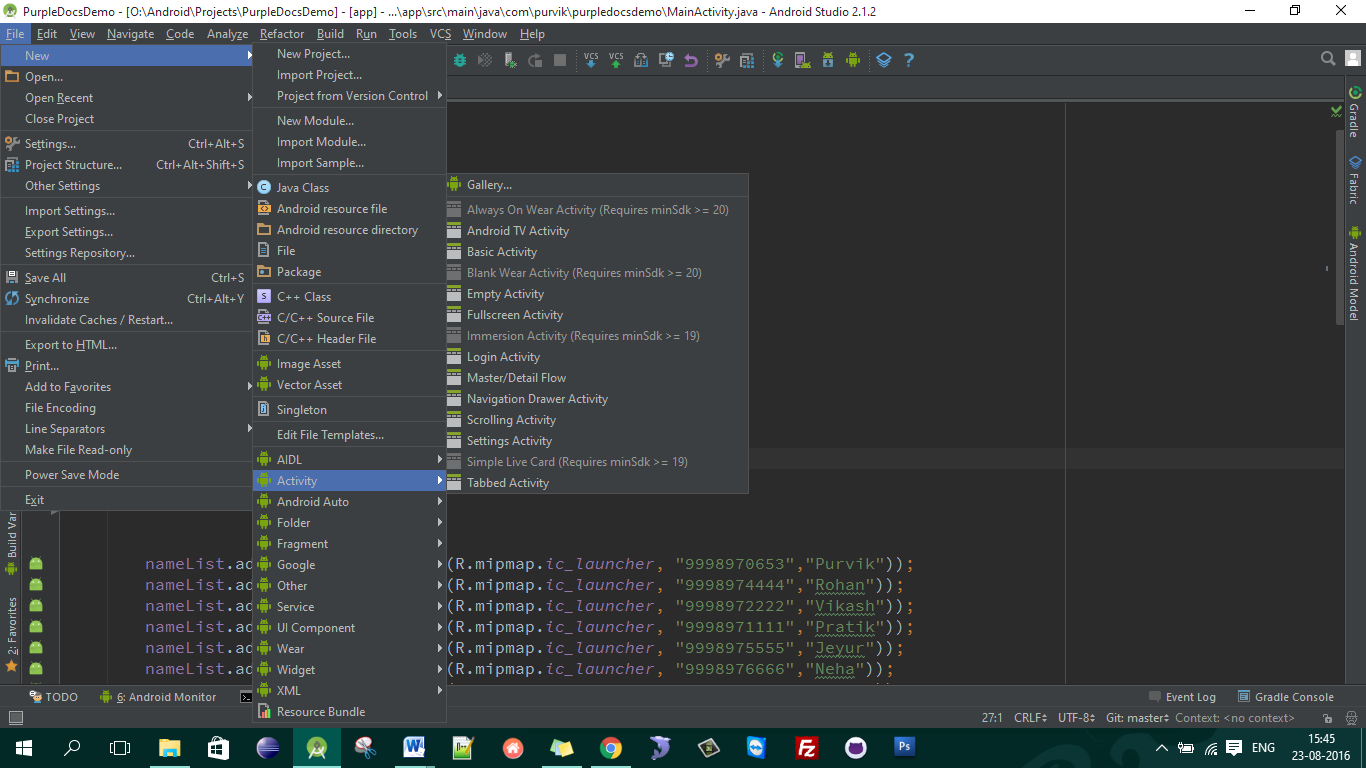Click VCS Update Project blue arrow icon
Image resolution: width=1366 pixels, height=768 pixels.
[591, 60]
